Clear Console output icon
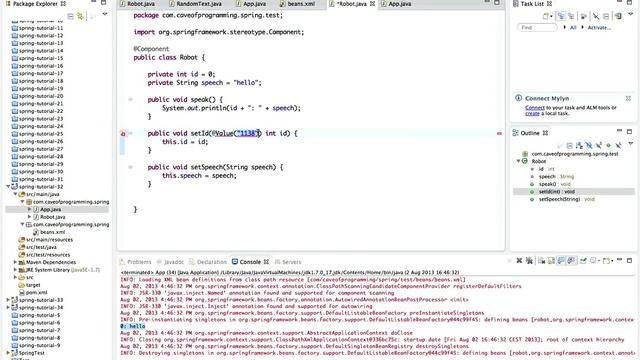This screenshot has width=640, height=360. coord(542,261)
